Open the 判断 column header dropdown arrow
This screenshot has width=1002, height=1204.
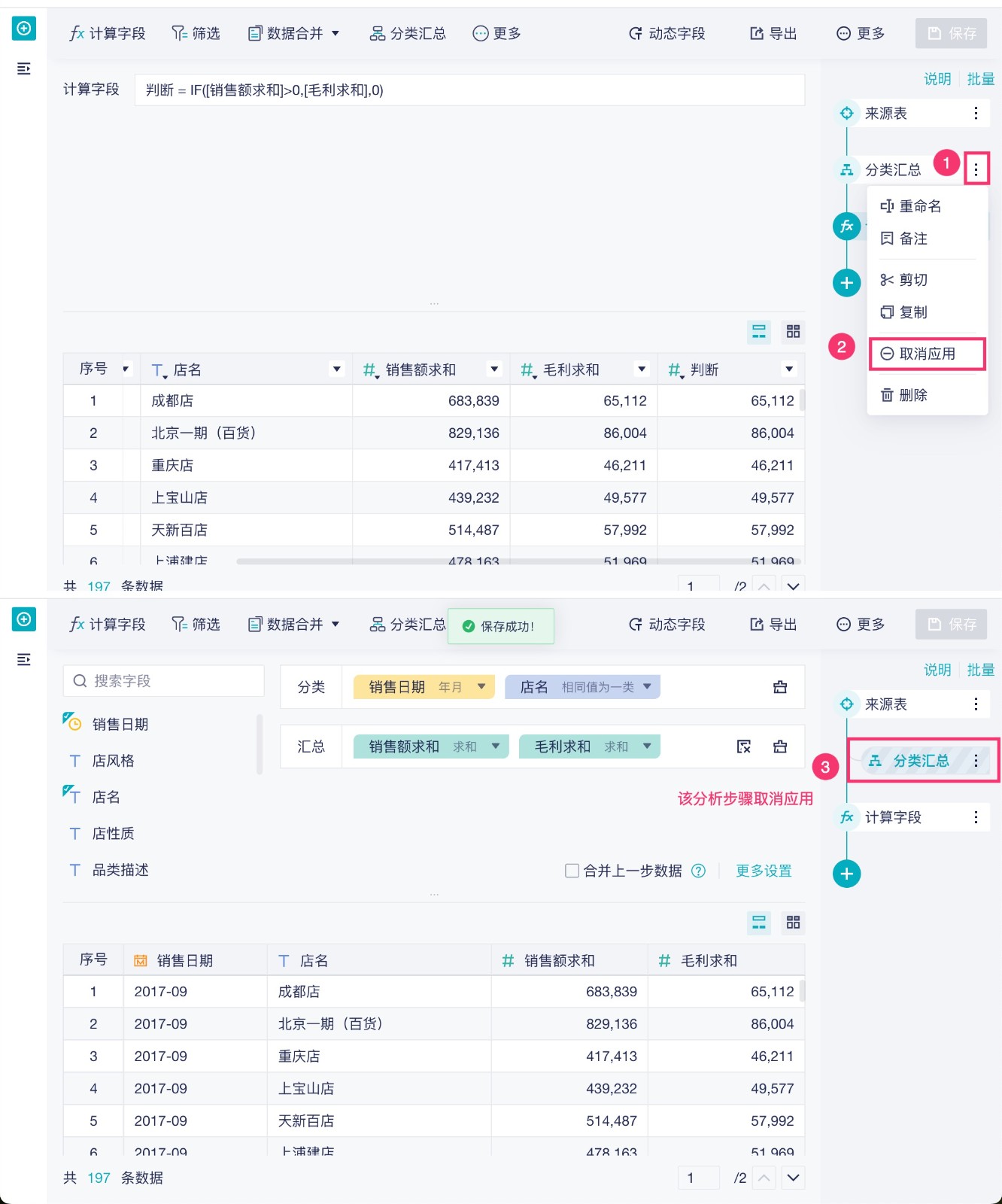point(789,369)
